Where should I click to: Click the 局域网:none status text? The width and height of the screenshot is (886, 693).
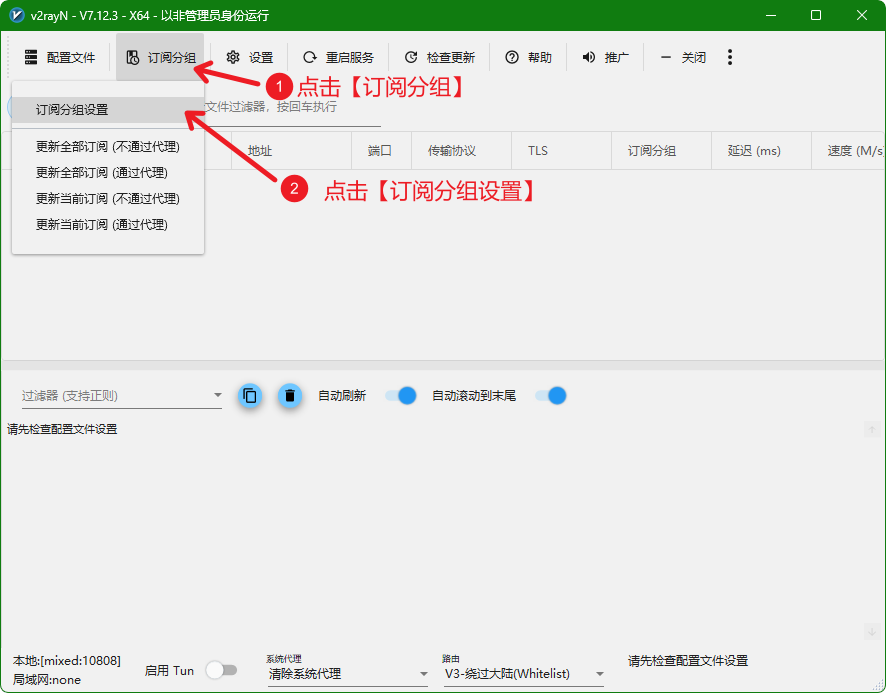point(47,680)
